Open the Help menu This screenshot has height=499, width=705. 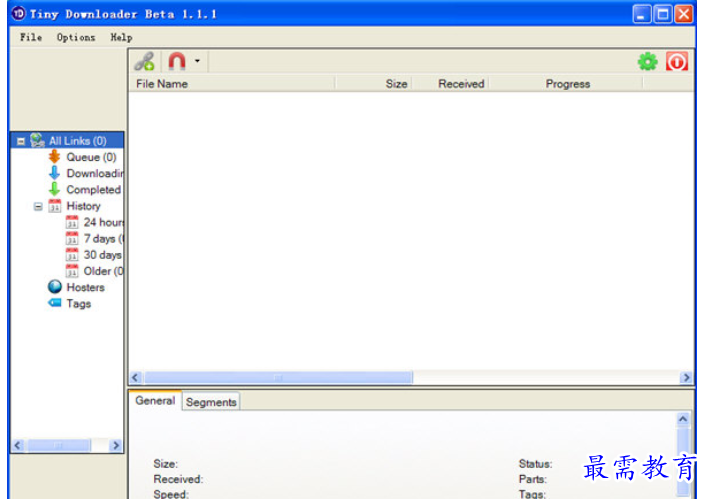(121, 37)
